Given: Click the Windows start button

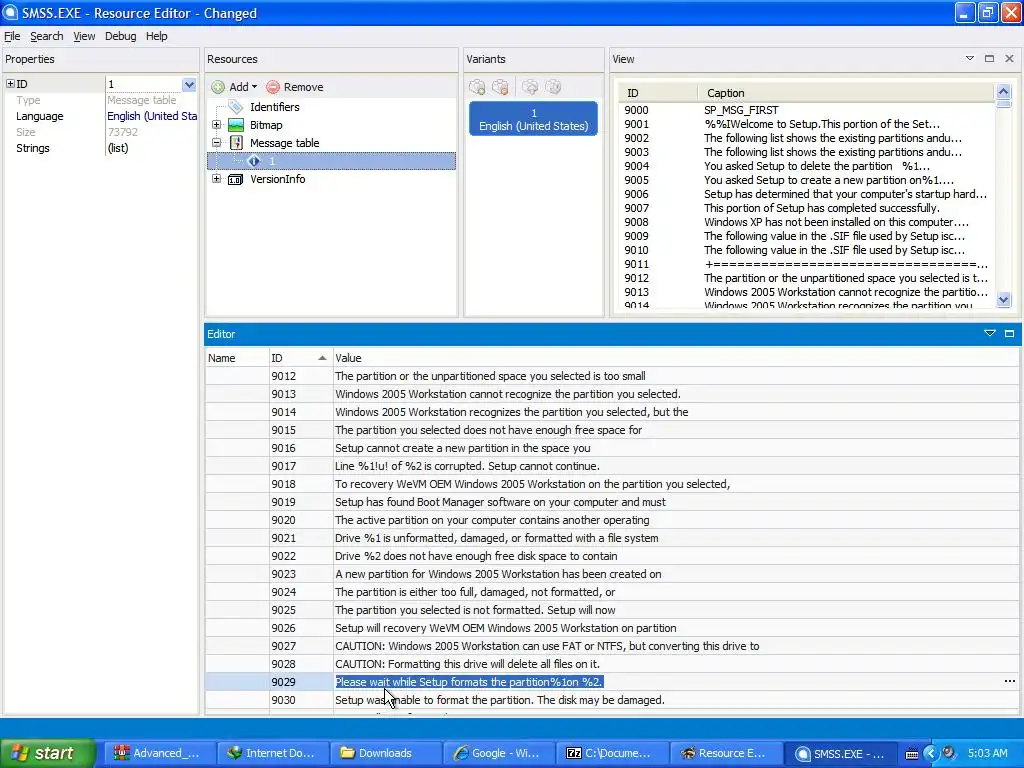Looking at the screenshot, I should click(47, 753).
